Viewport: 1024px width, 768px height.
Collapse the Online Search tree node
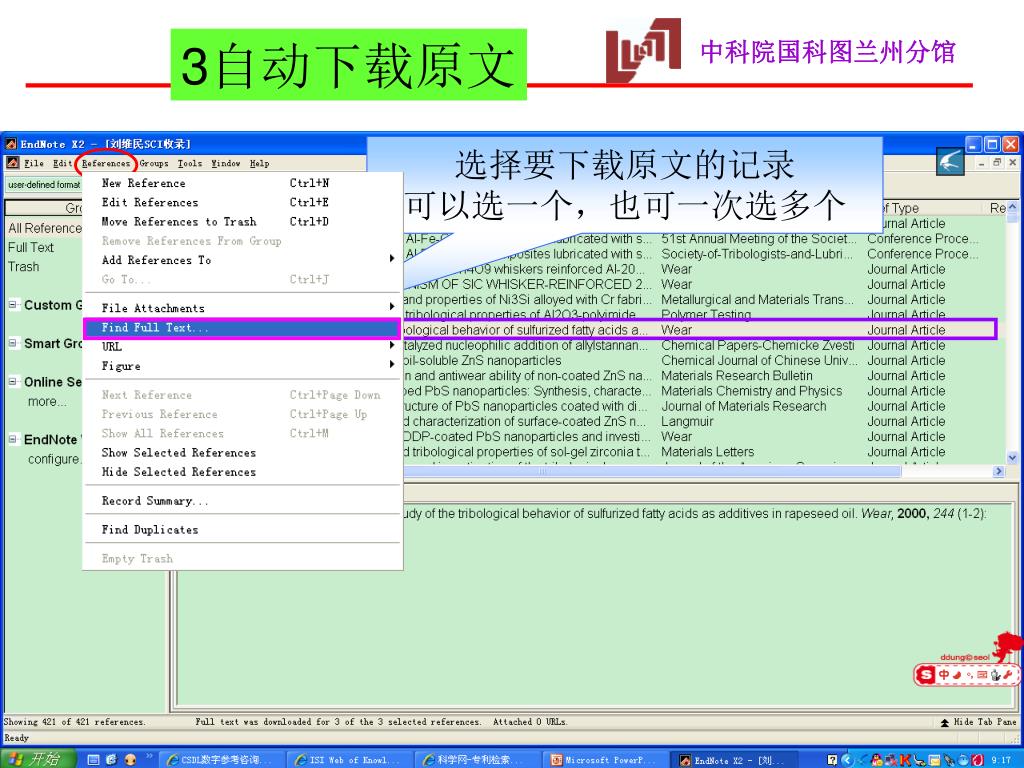tap(12, 381)
